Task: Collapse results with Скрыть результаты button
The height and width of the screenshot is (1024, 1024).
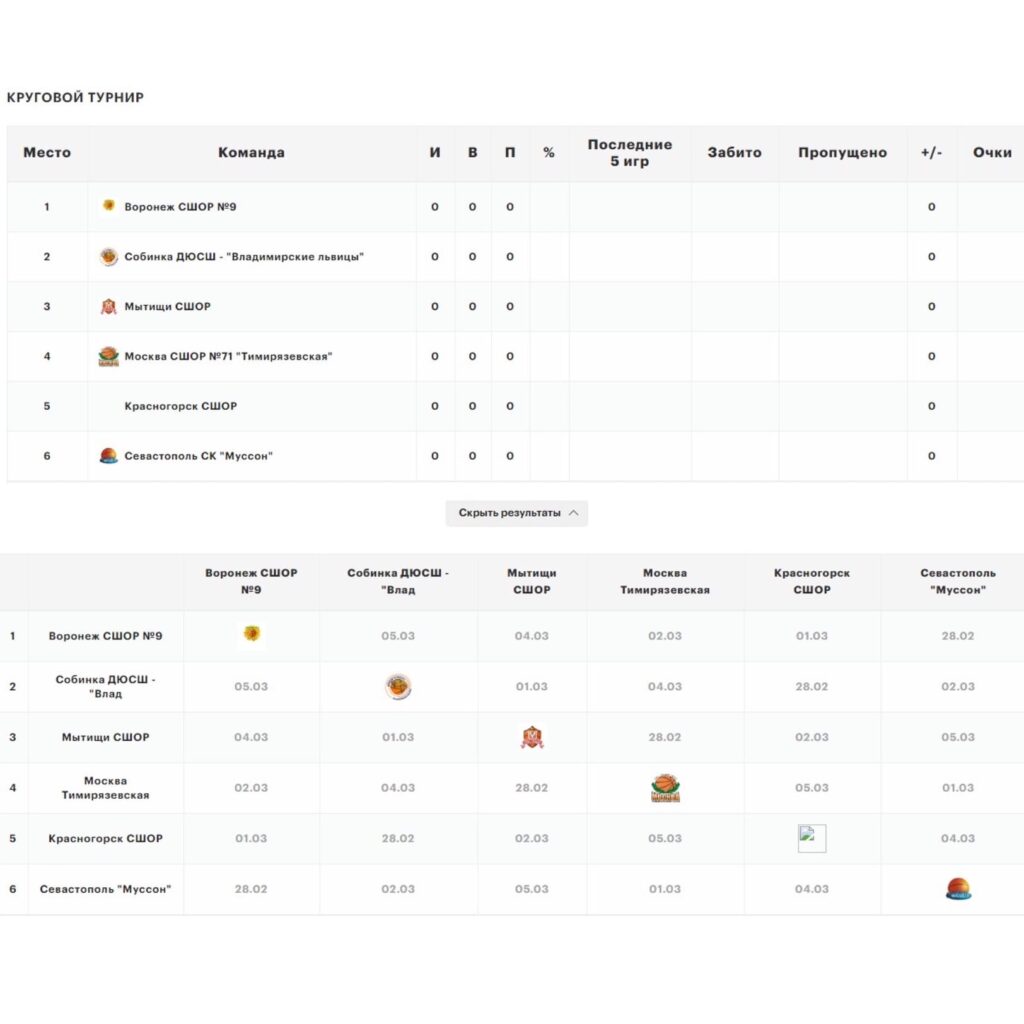Action: [x=517, y=513]
